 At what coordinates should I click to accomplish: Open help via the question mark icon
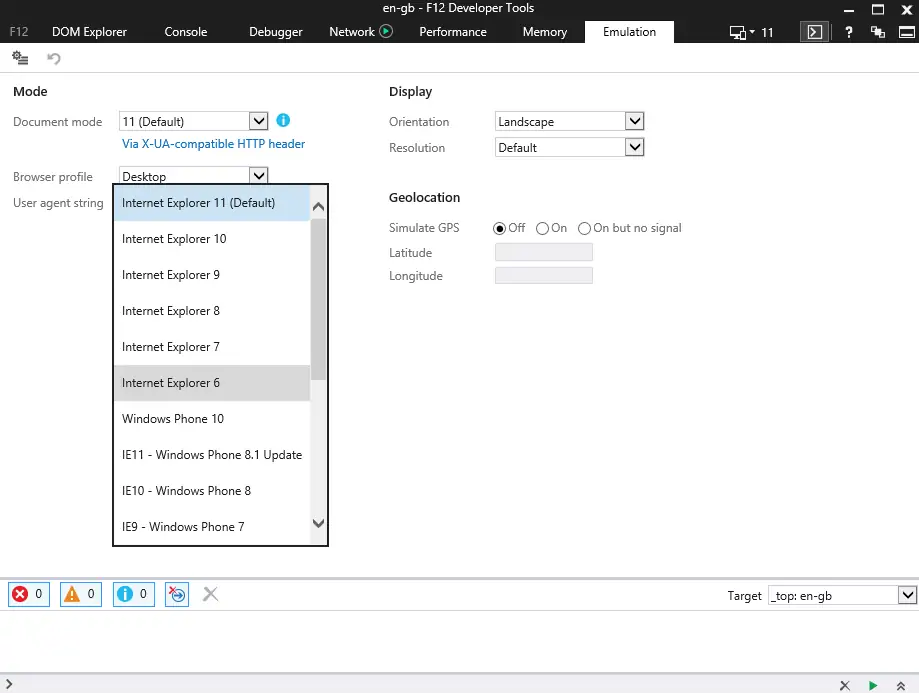click(848, 32)
